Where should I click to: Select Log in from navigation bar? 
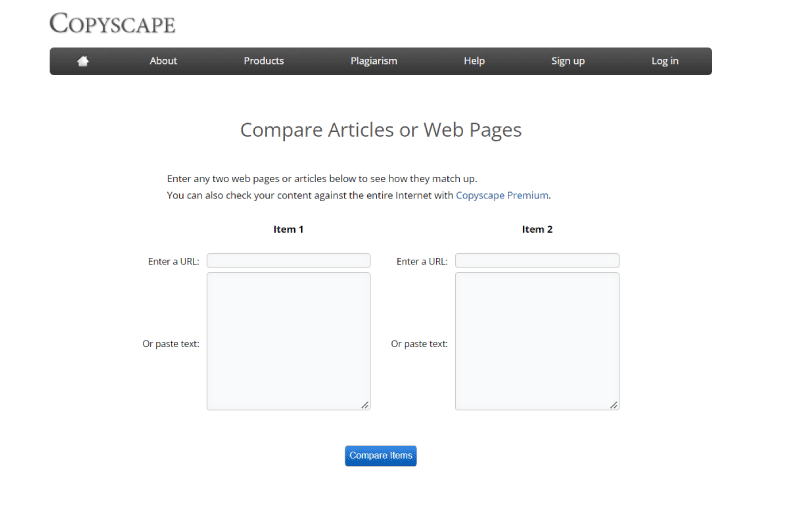pyautogui.click(x=665, y=61)
